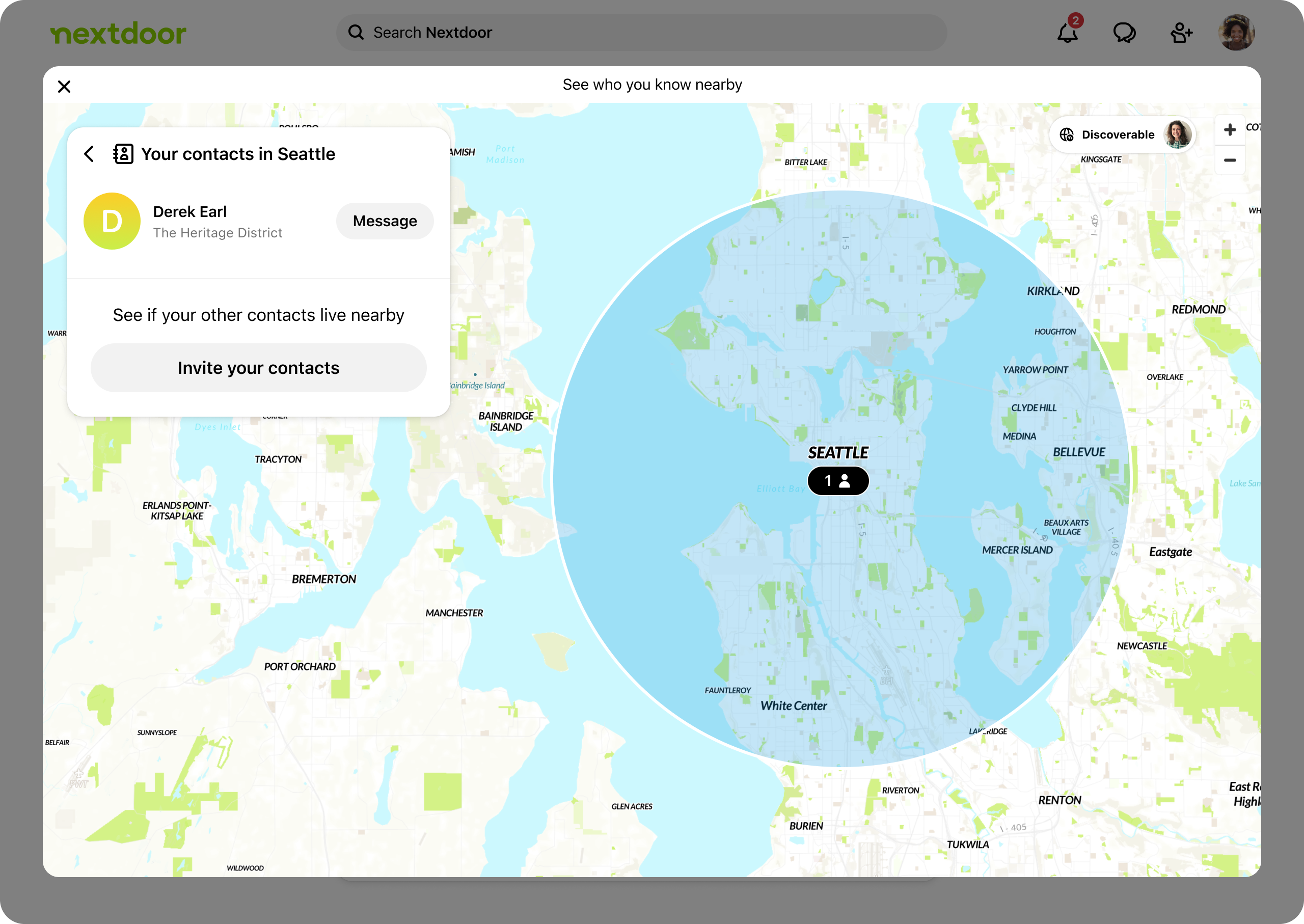Message Derek Earl

(385, 221)
